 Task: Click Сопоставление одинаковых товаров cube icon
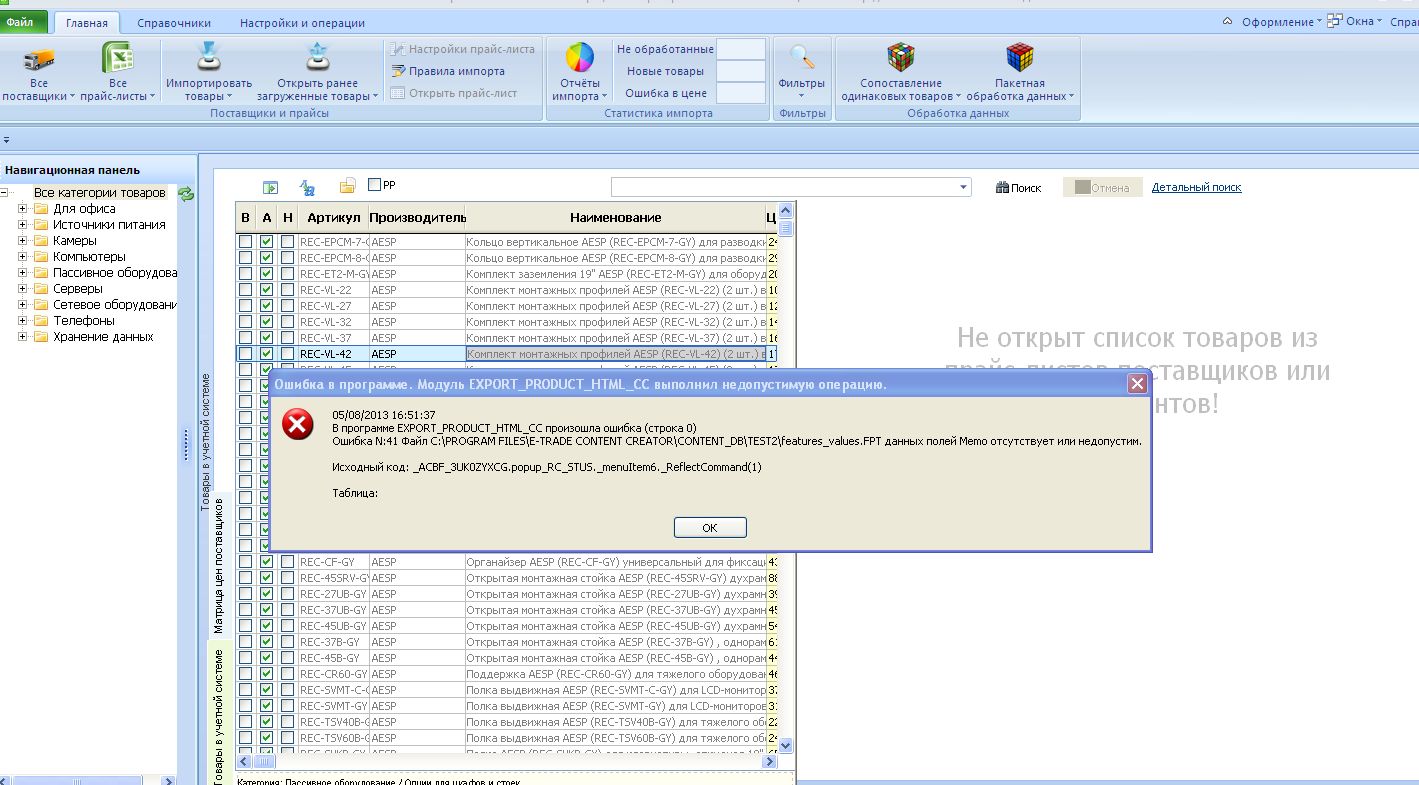click(x=901, y=58)
